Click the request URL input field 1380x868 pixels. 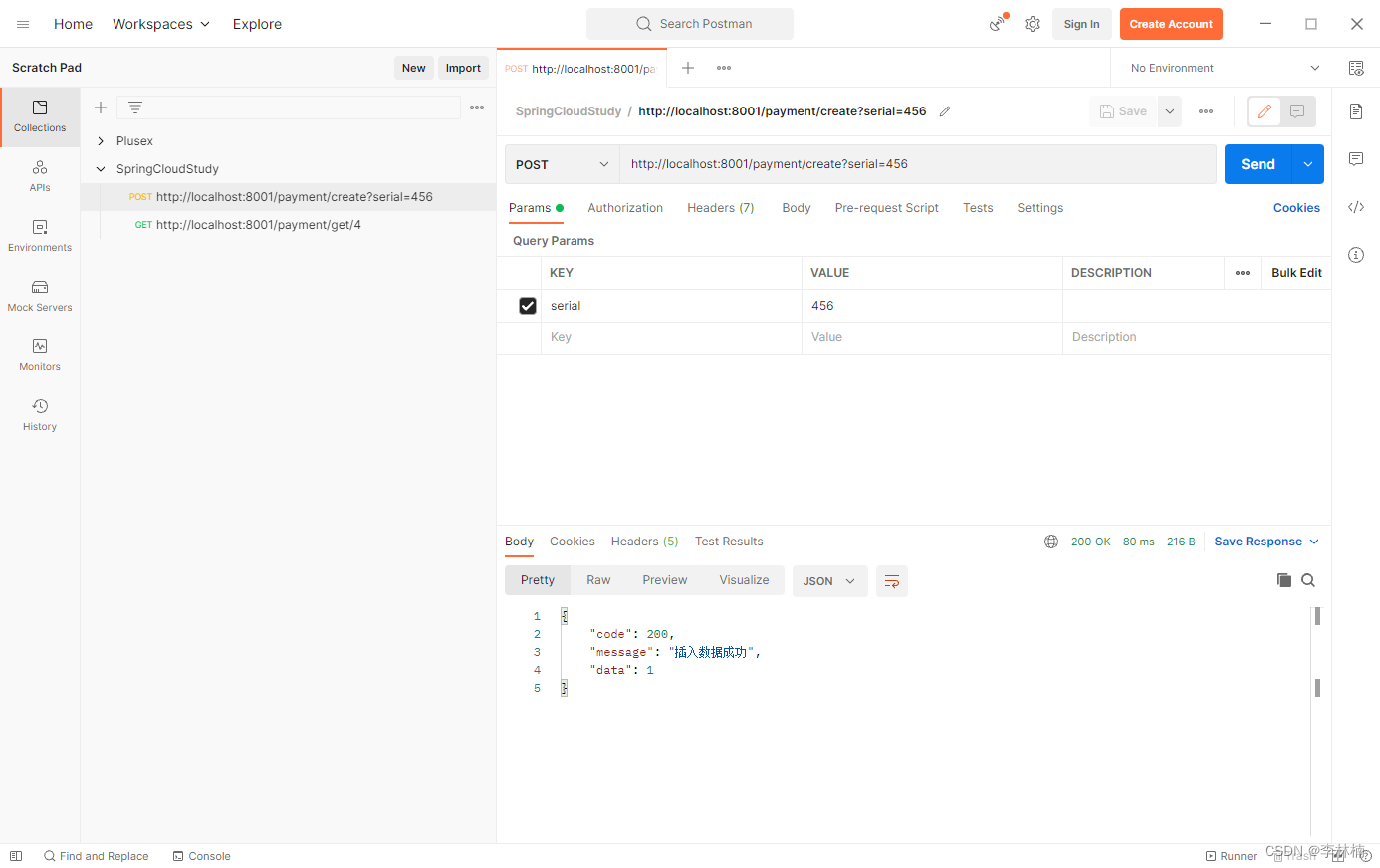click(x=918, y=164)
